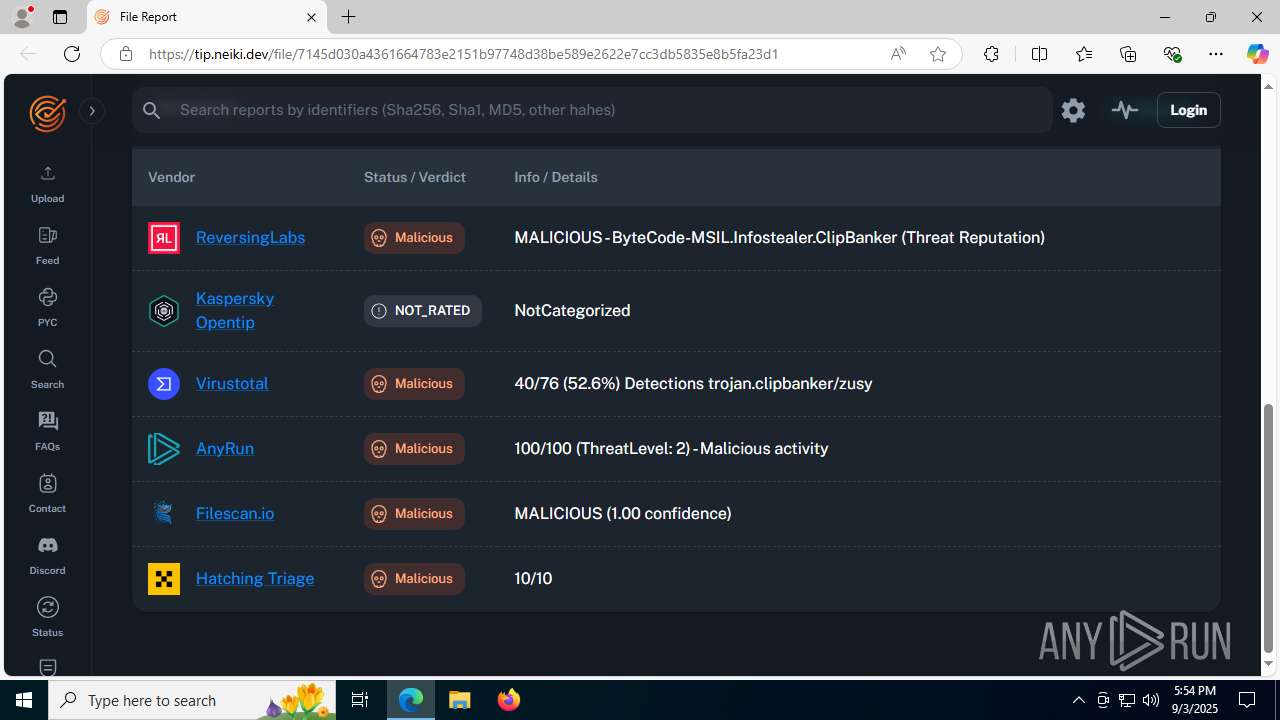The height and width of the screenshot is (720, 1280).
Task: Open the Upload page in sidebar
Action: (x=47, y=184)
